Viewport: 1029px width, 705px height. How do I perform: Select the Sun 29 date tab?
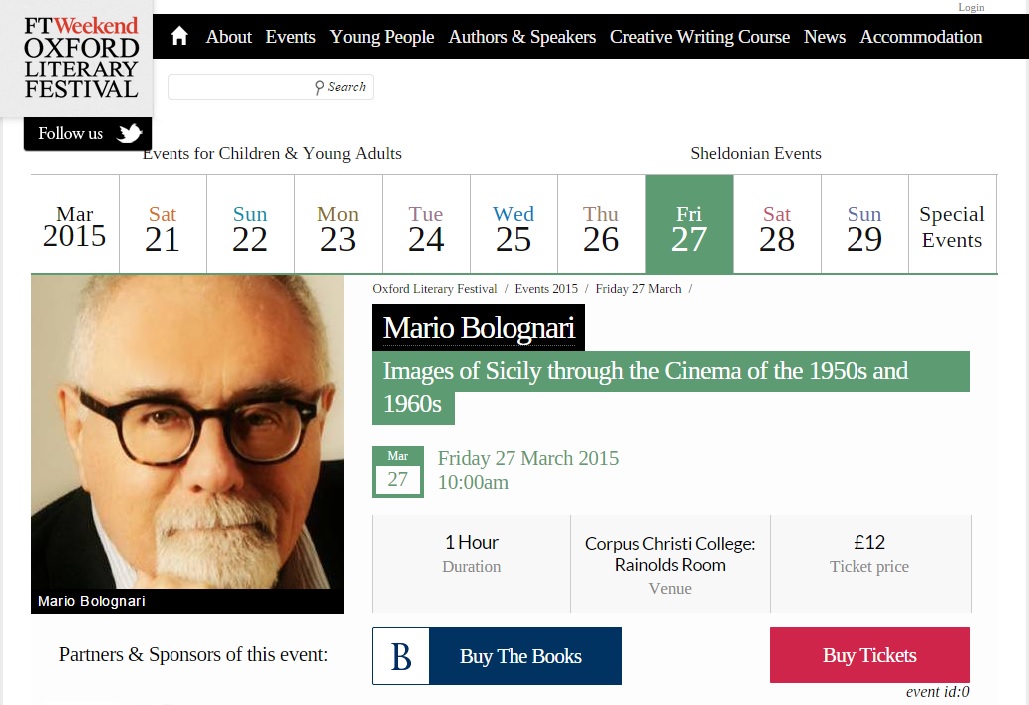(864, 224)
